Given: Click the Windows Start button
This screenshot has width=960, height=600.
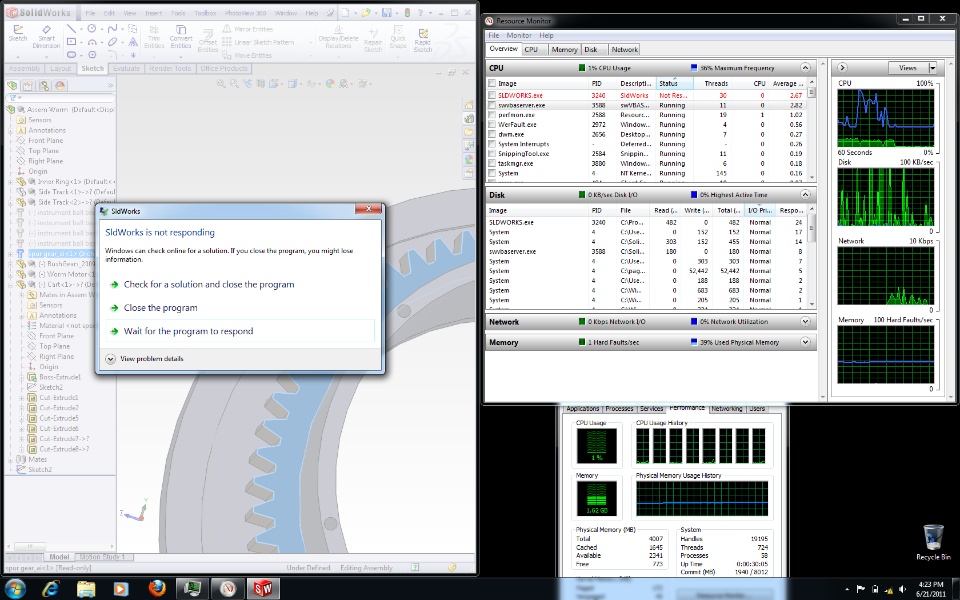Looking at the screenshot, I should (14, 589).
